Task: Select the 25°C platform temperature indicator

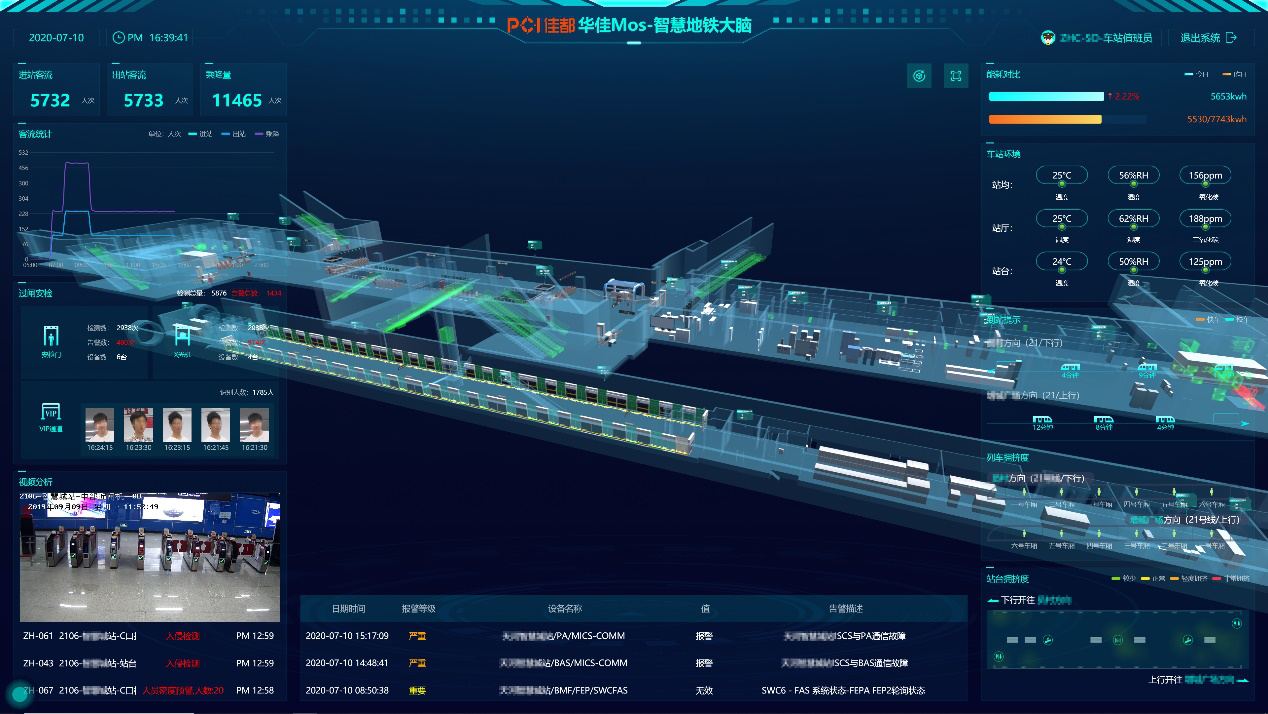Action: click(x=1061, y=176)
